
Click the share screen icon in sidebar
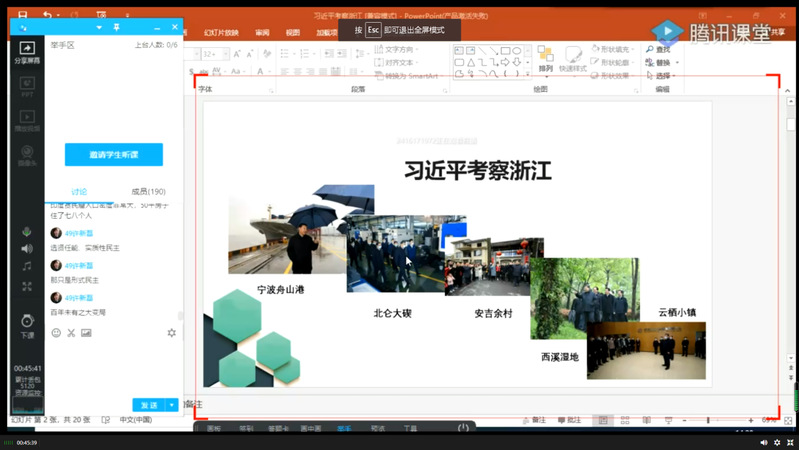(27, 53)
